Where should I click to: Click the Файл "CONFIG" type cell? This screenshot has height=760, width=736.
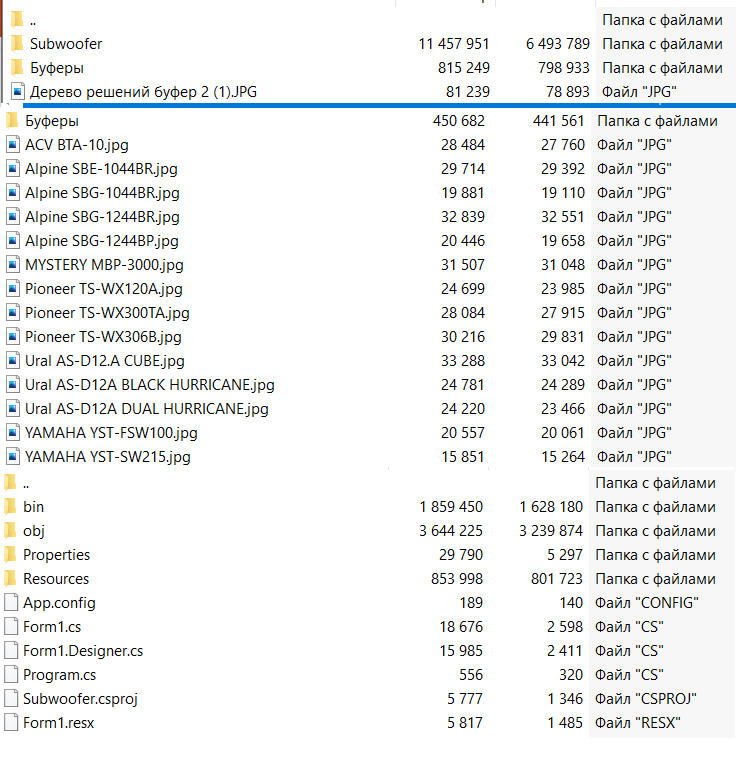tap(647, 603)
